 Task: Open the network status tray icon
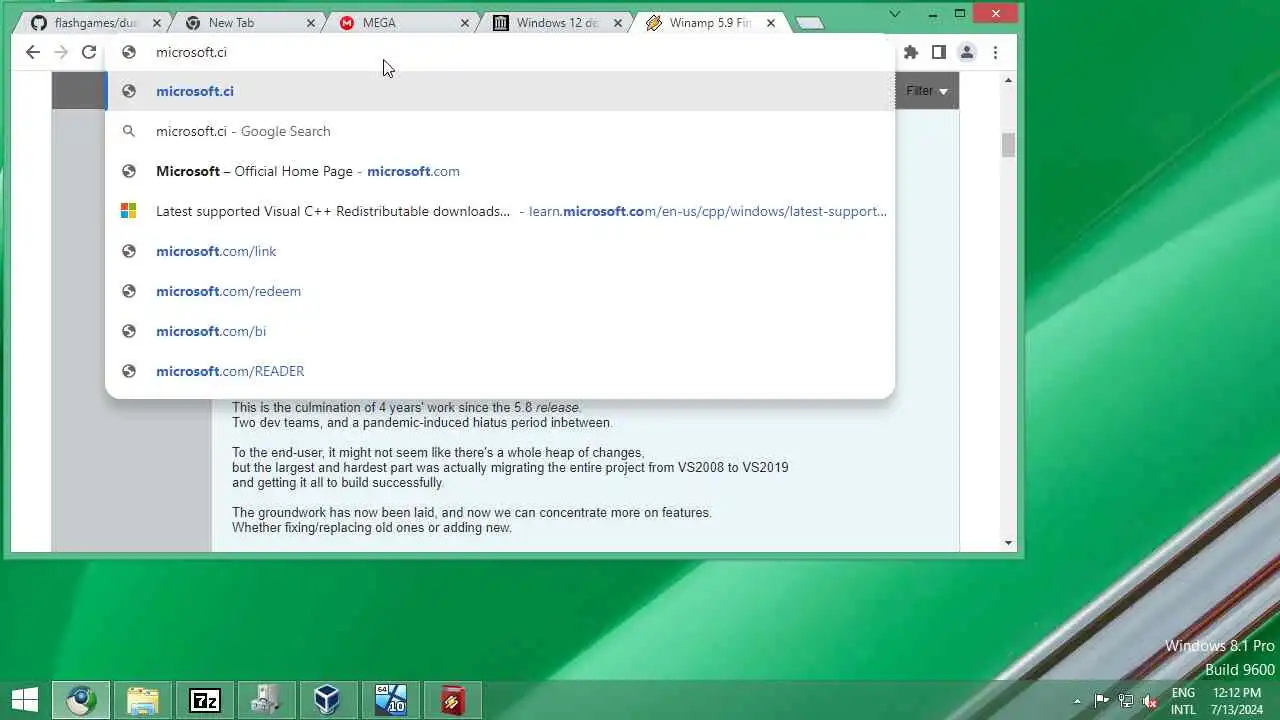(x=1126, y=701)
